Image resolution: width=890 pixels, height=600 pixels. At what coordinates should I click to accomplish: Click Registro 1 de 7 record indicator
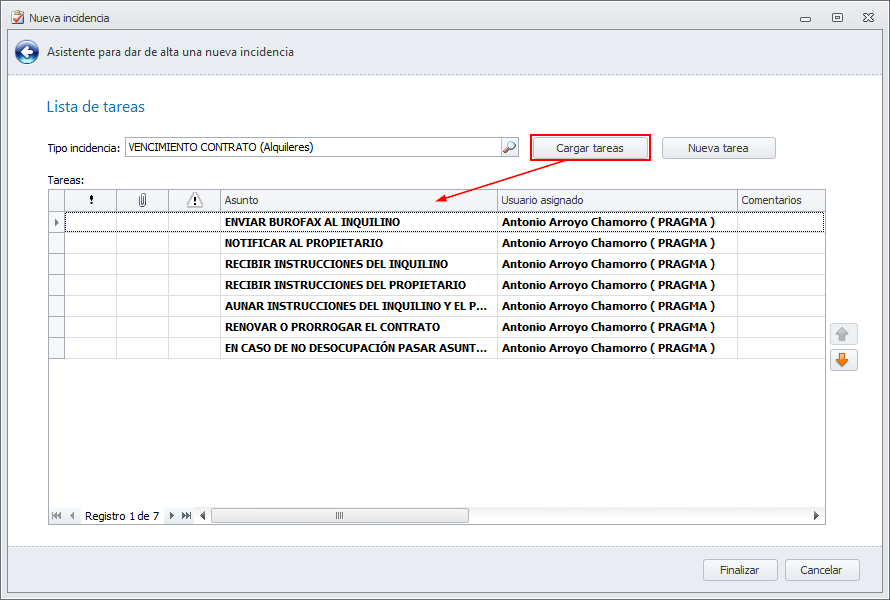click(x=122, y=516)
